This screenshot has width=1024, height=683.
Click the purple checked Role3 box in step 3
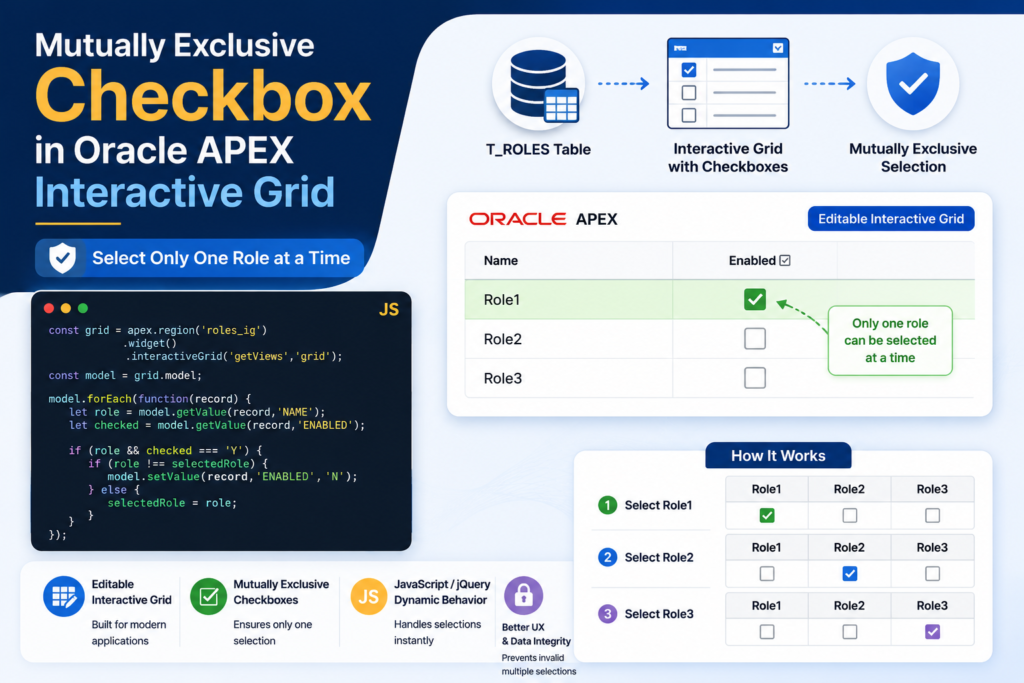[x=933, y=632]
